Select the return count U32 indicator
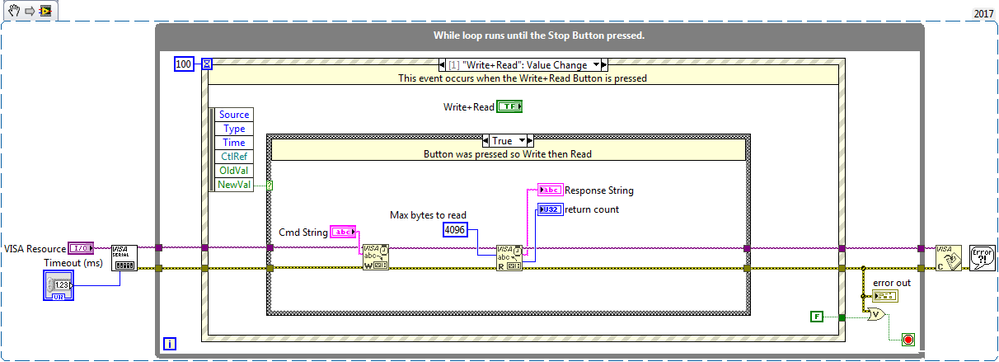Viewport: 999px width, 362px height. (550, 209)
